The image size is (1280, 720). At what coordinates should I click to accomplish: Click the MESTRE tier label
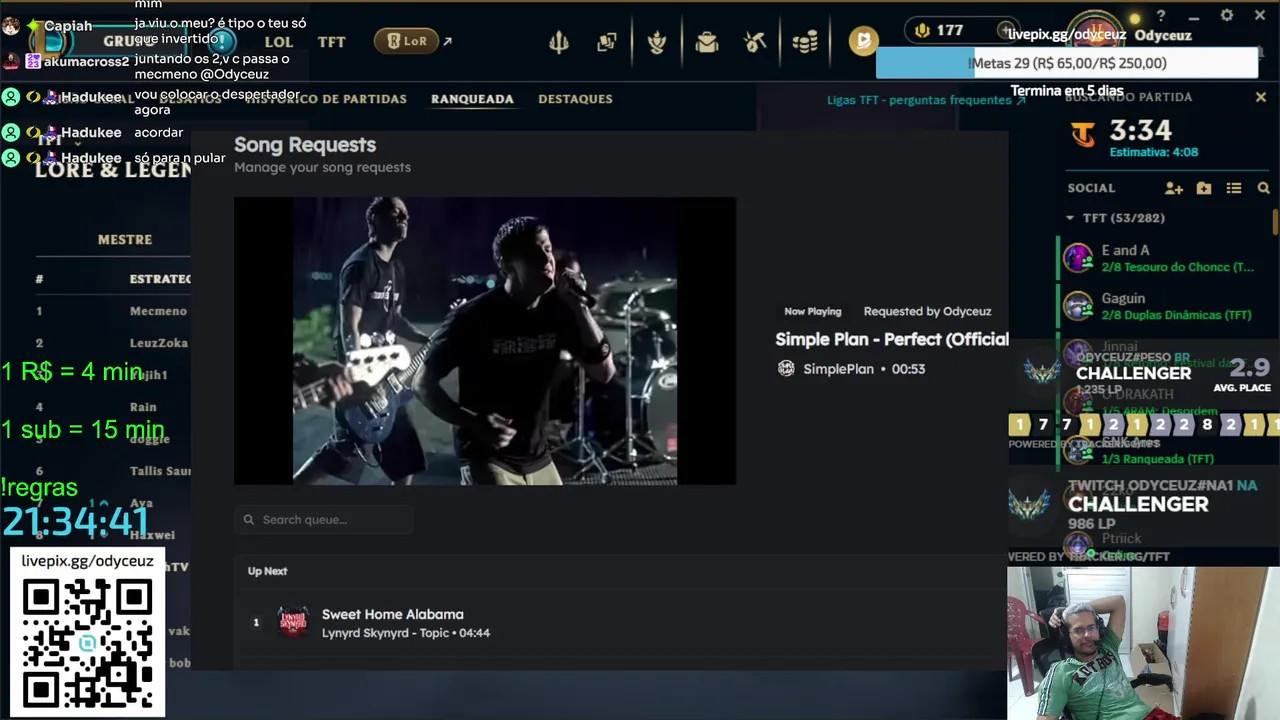(125, 240)
